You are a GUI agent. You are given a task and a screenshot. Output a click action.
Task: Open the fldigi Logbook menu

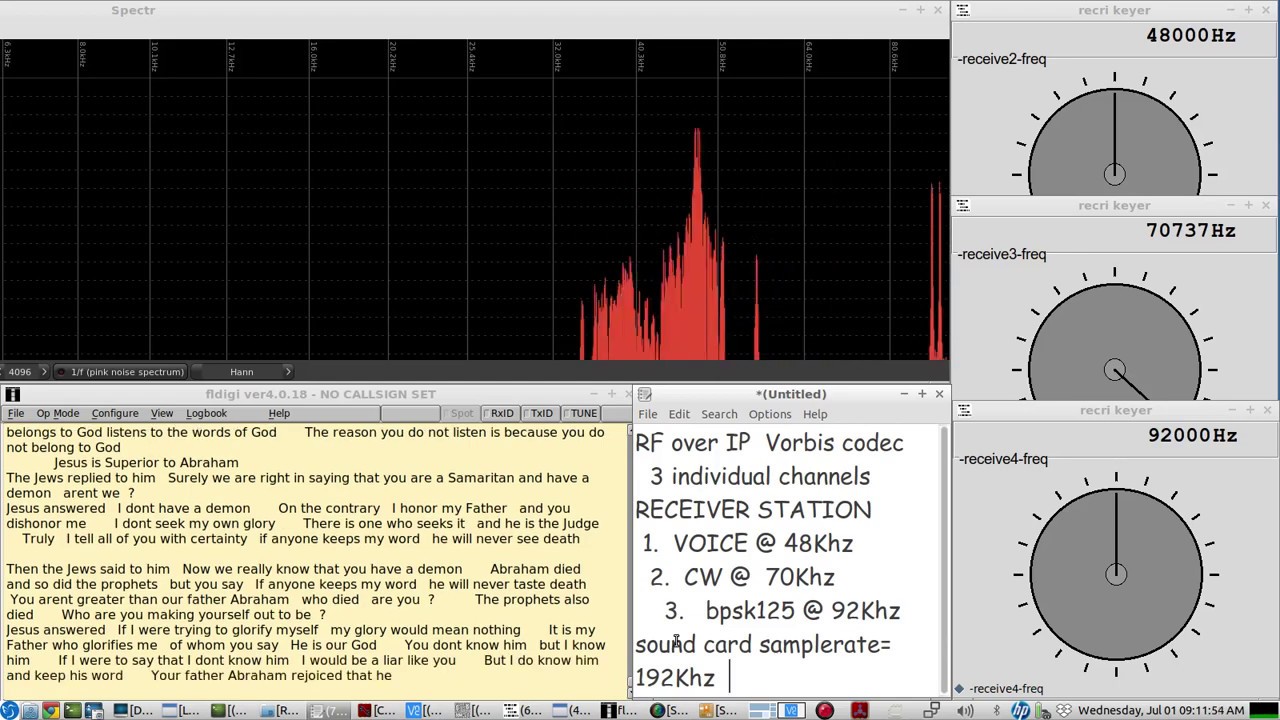[206, 413]
